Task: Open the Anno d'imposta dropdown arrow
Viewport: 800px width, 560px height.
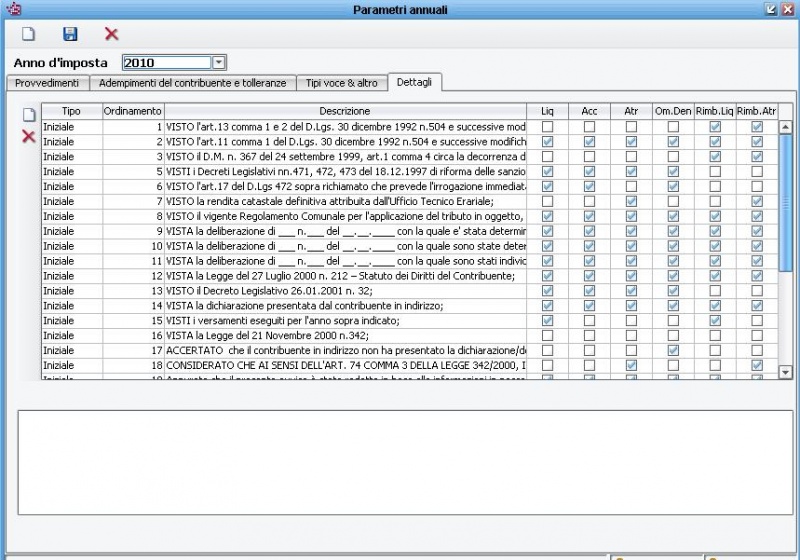Action: point(218,63)
